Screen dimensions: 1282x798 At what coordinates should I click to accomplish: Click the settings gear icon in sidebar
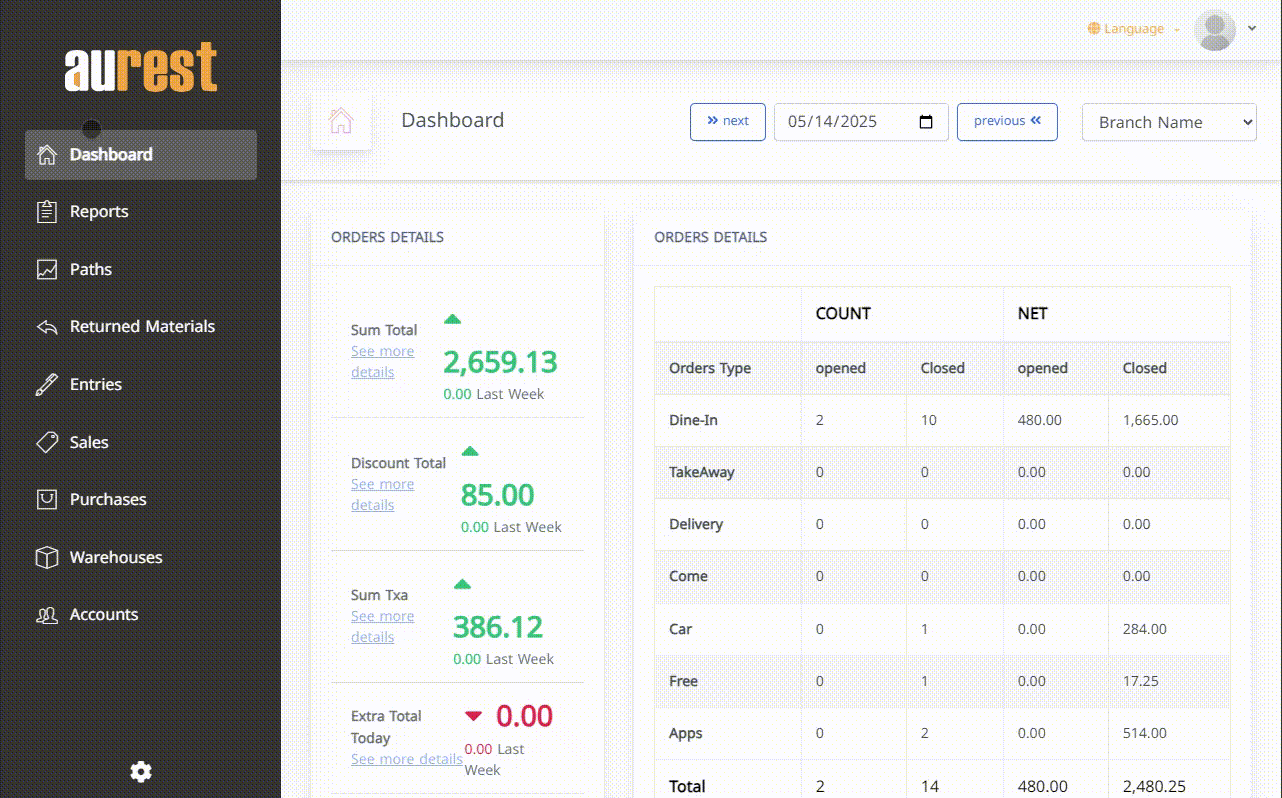coord(141,771)
